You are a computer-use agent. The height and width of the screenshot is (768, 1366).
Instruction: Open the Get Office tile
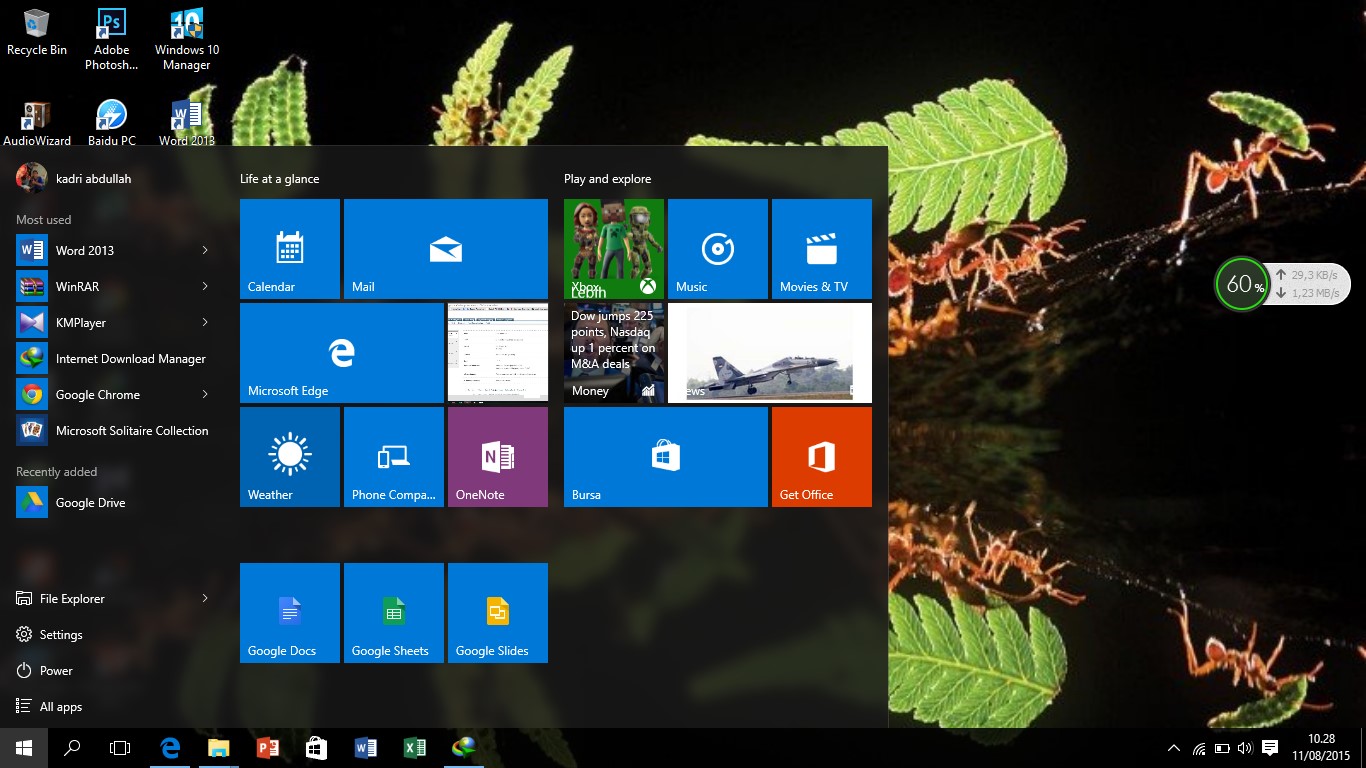point(821,456)
